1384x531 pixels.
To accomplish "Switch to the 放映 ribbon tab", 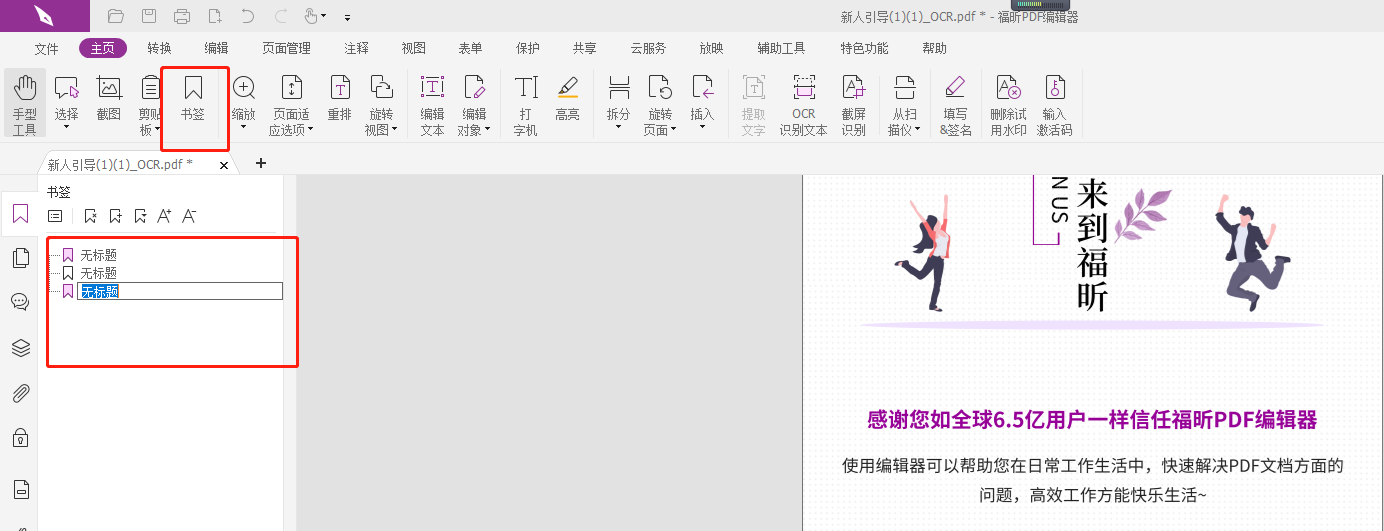I will click(711, 48).
